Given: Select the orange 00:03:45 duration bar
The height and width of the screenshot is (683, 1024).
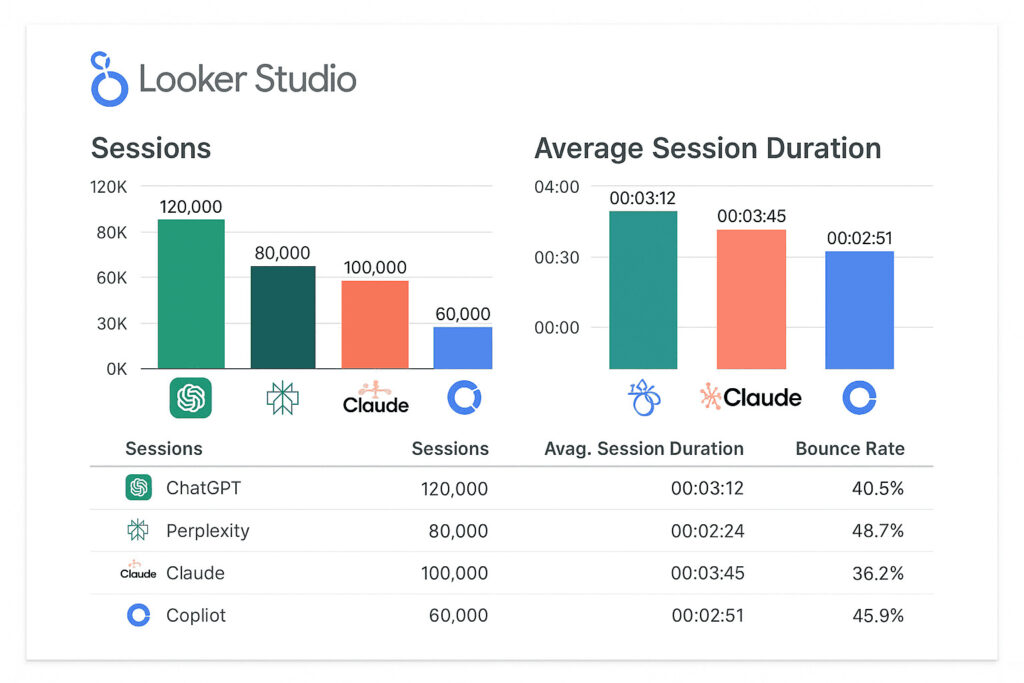Looking at the screenshot, I should point(751,299).
